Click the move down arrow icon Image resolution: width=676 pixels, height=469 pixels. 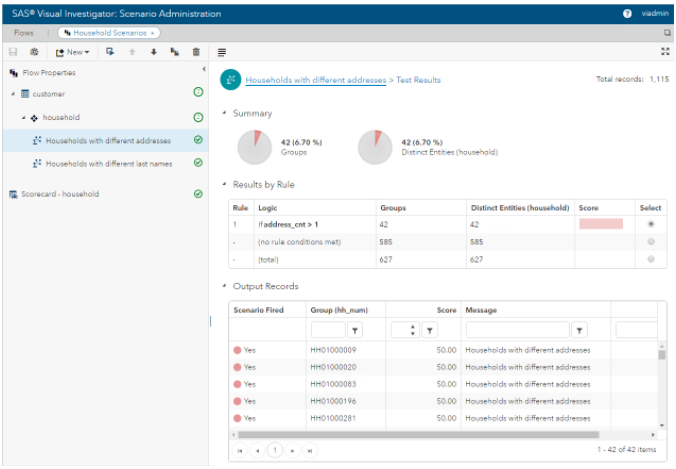[154, 52]
